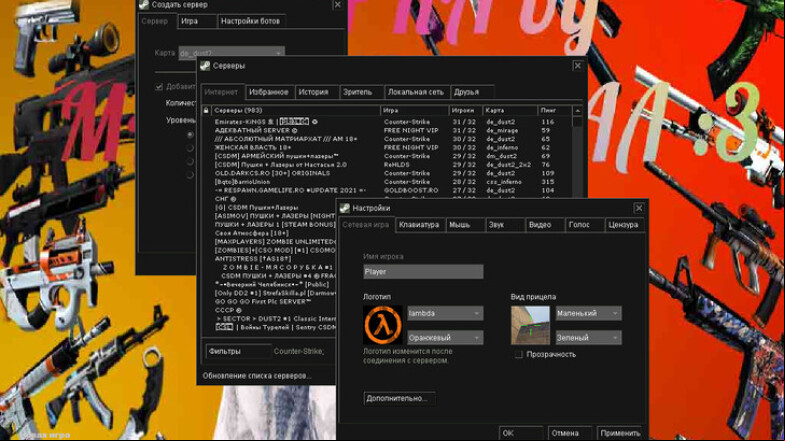Switch to Локальная сеть tab

tap(416, 92)
